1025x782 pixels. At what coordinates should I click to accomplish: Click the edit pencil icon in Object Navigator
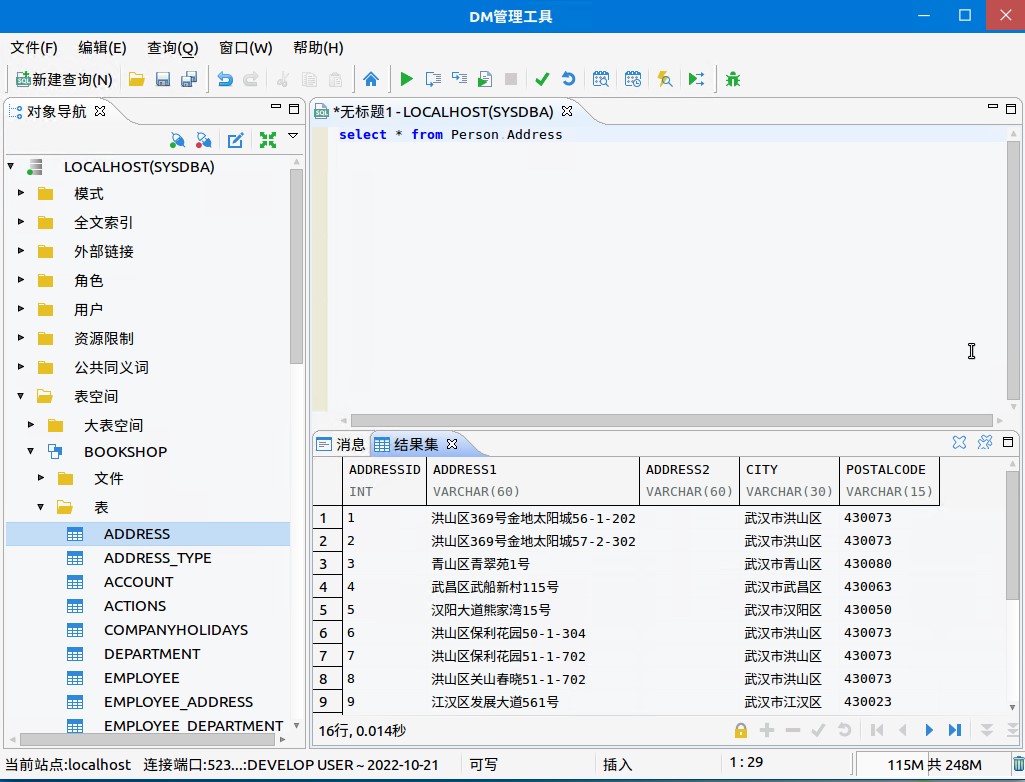(235, 140)
